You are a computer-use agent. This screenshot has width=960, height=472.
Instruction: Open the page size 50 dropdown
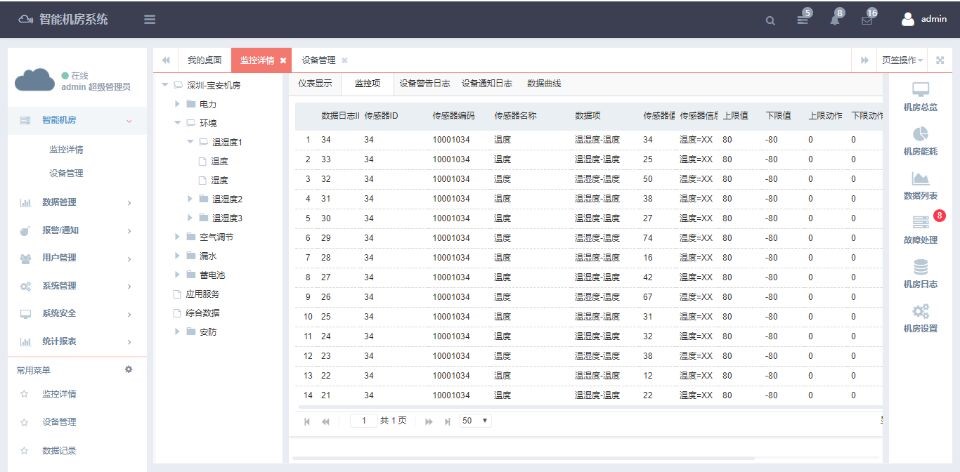[x=476, y=421]
